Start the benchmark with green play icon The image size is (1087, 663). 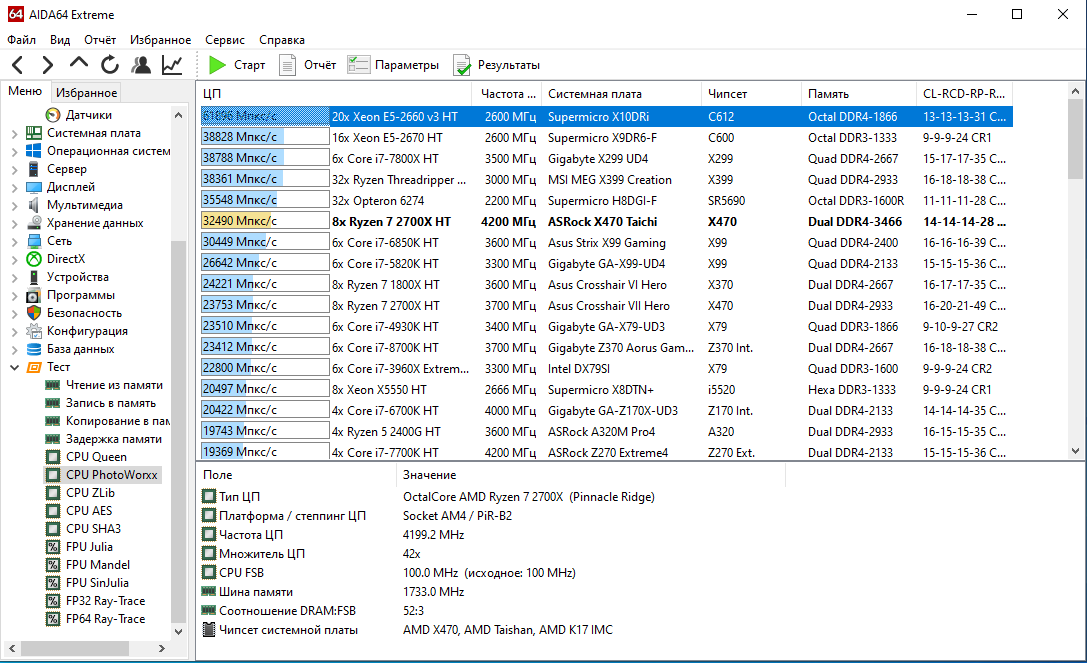(217, 65)
